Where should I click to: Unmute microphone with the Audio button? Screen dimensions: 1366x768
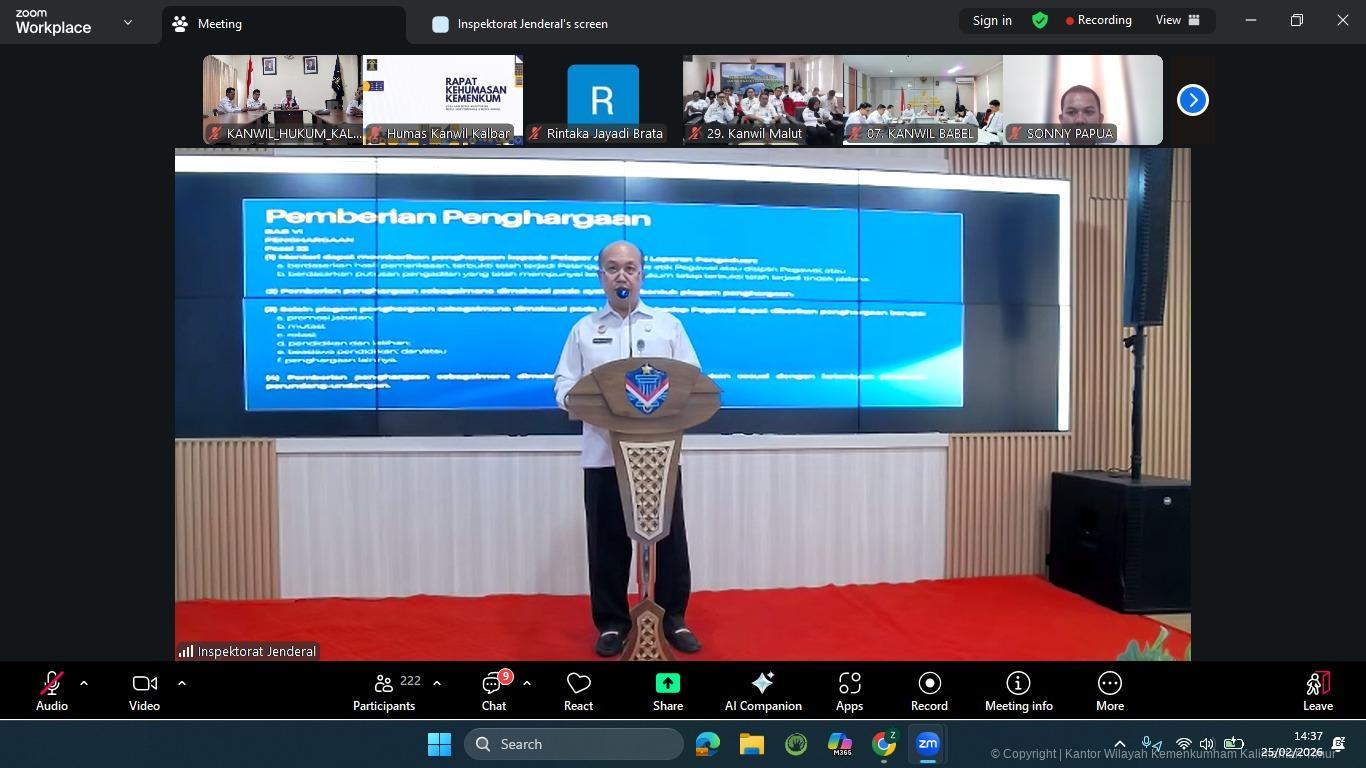51,691
